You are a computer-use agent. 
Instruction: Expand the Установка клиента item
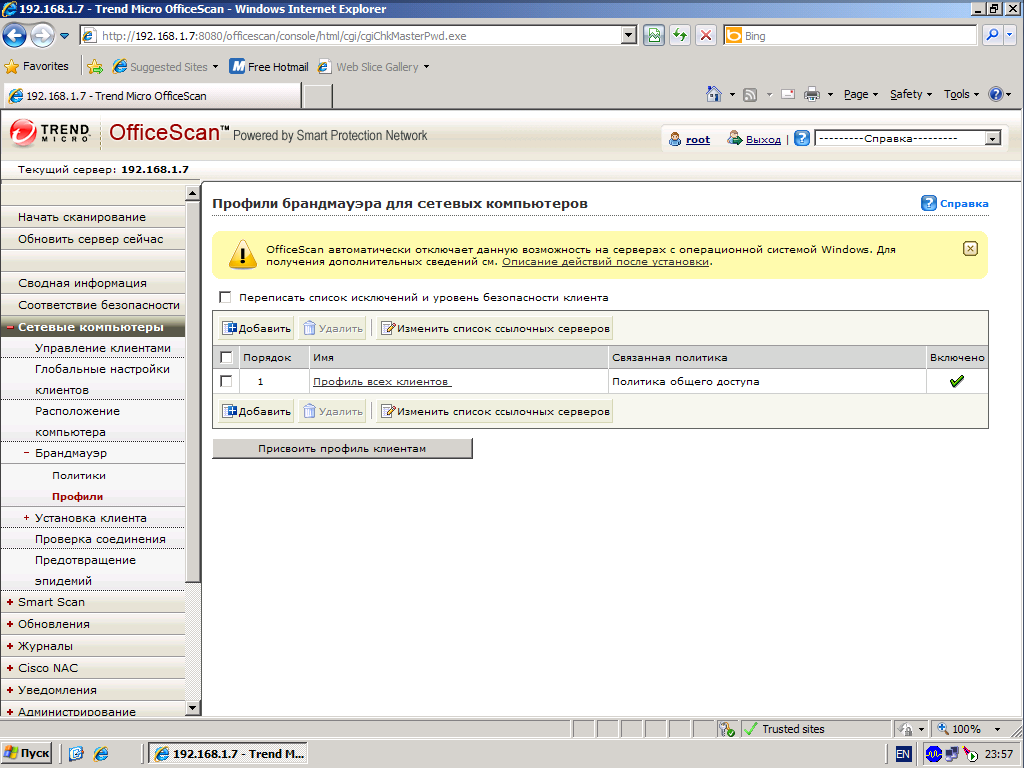pyautogui.click(x=27, y=518)
